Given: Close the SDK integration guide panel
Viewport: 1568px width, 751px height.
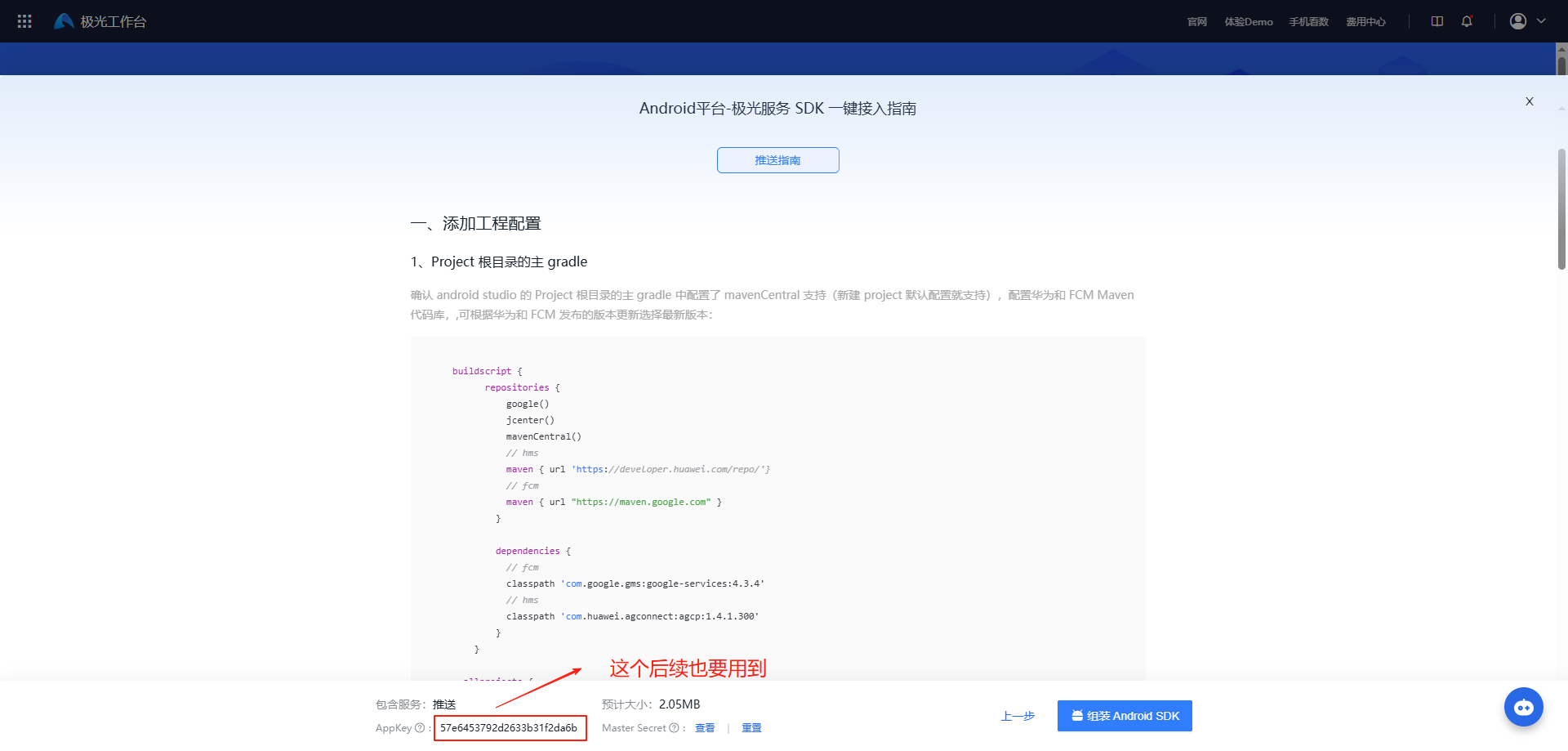Looking at the screenshot, I should pyautogui.click(x=1530, y=101).
